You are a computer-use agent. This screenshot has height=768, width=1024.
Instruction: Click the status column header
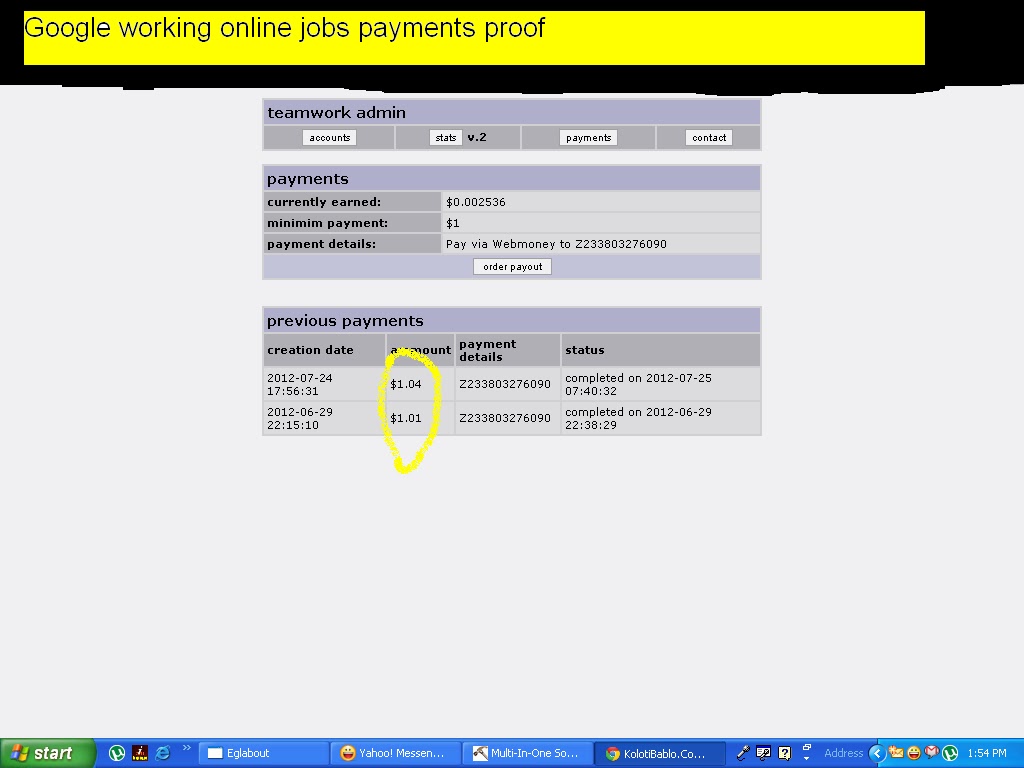[x=584, y=350]
